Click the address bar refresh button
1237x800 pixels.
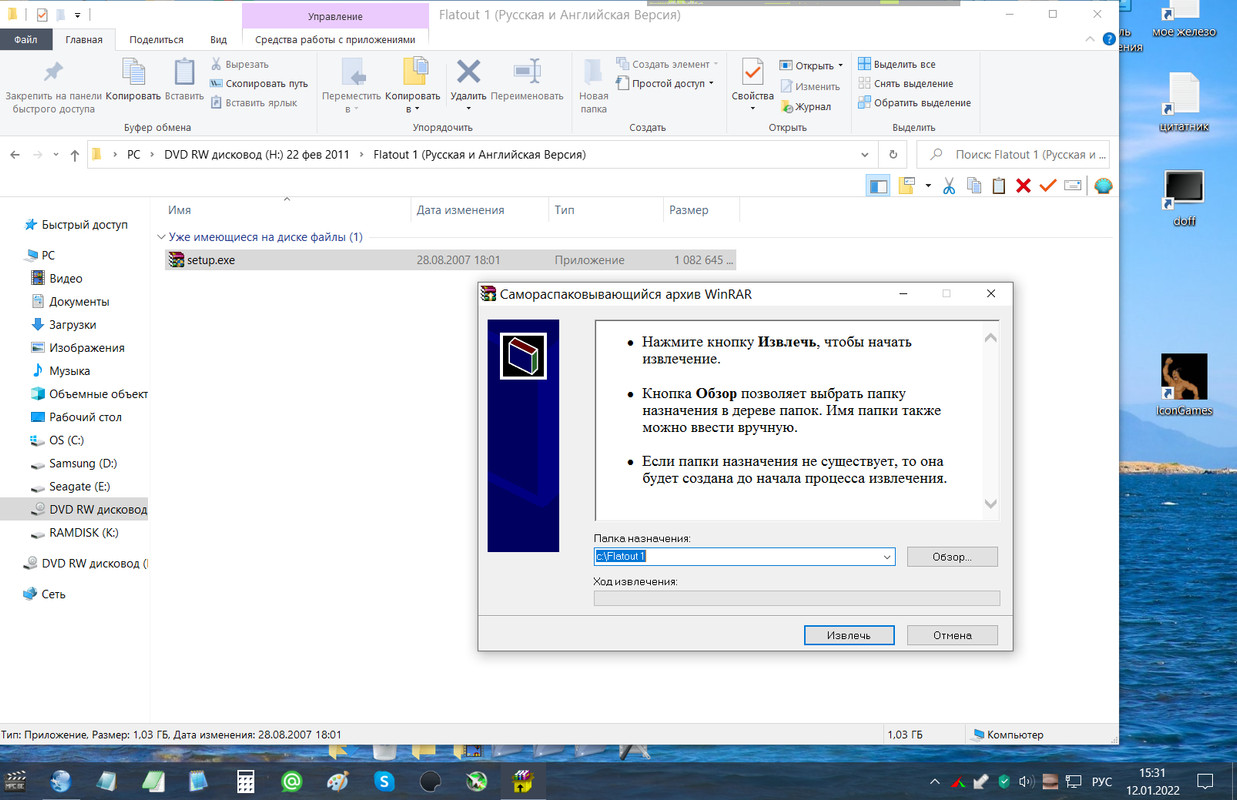(x=893, y=155)
